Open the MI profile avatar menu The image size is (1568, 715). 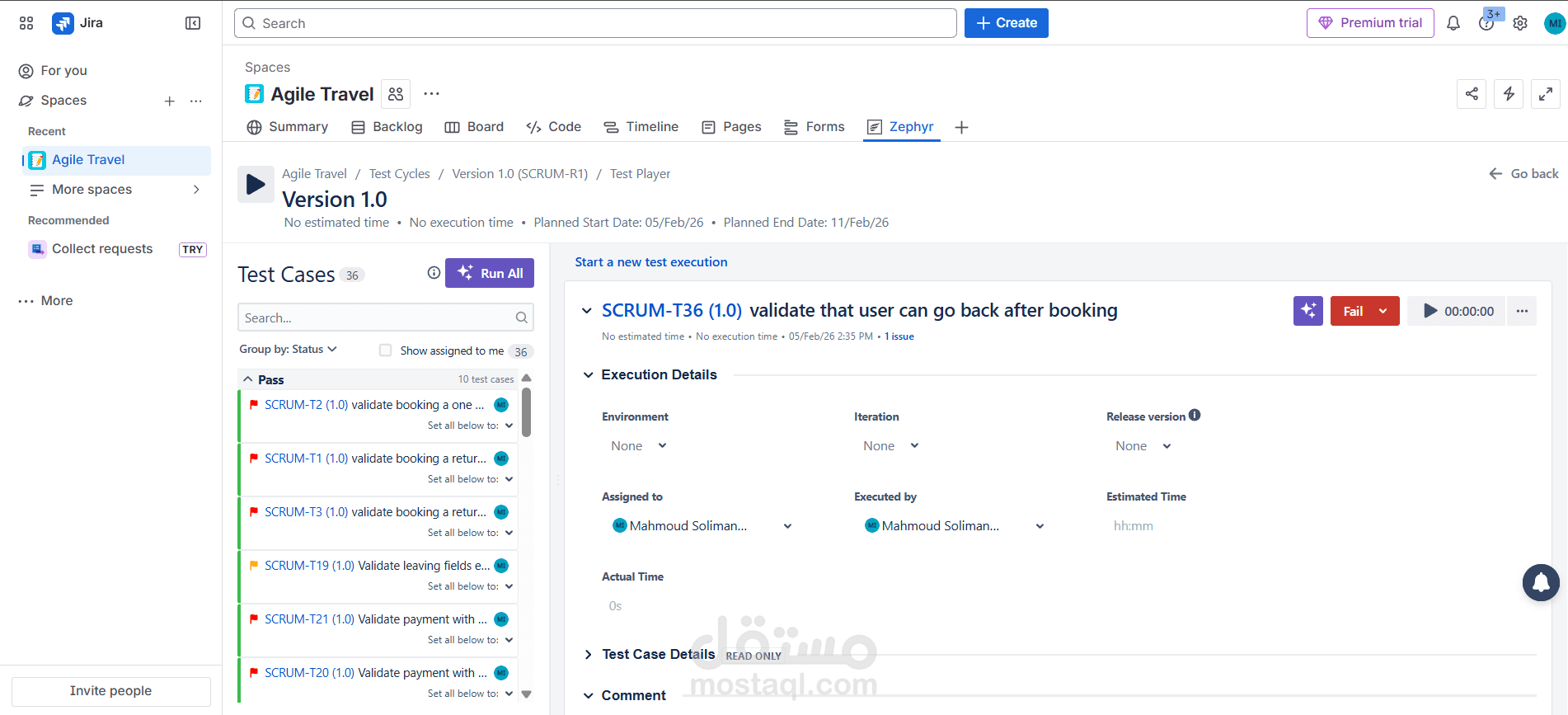[1555, 23]
